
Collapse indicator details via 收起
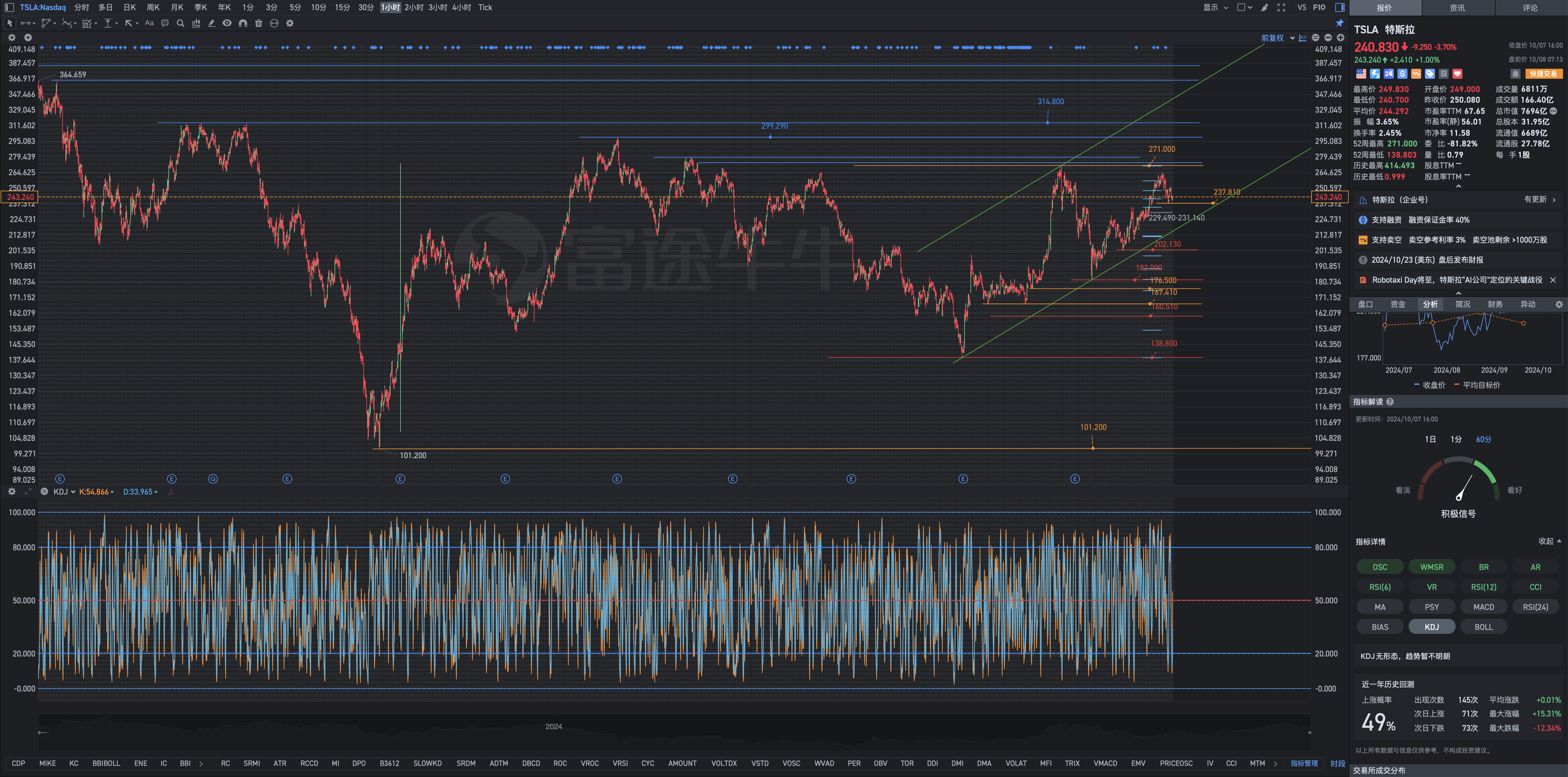[x=1550, y=541]
